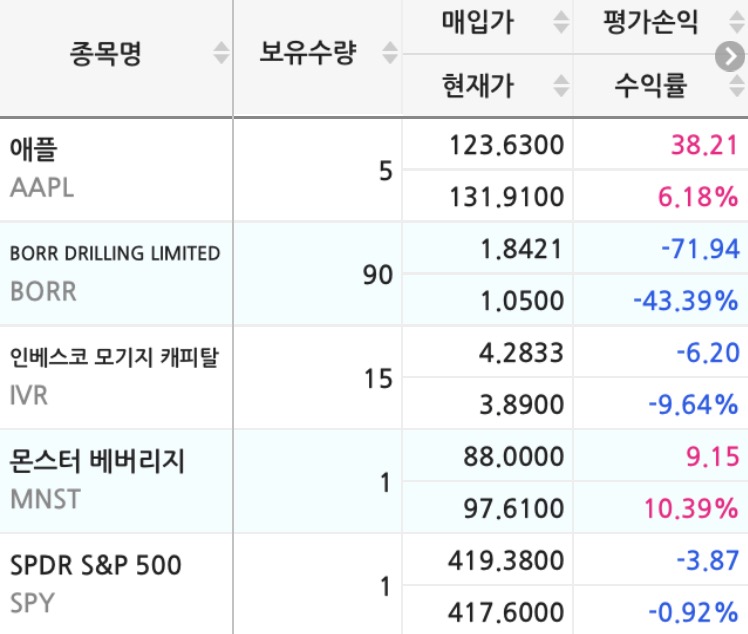
Task: Click SPY current price 417.6000
Action: (x=506, y=612)
